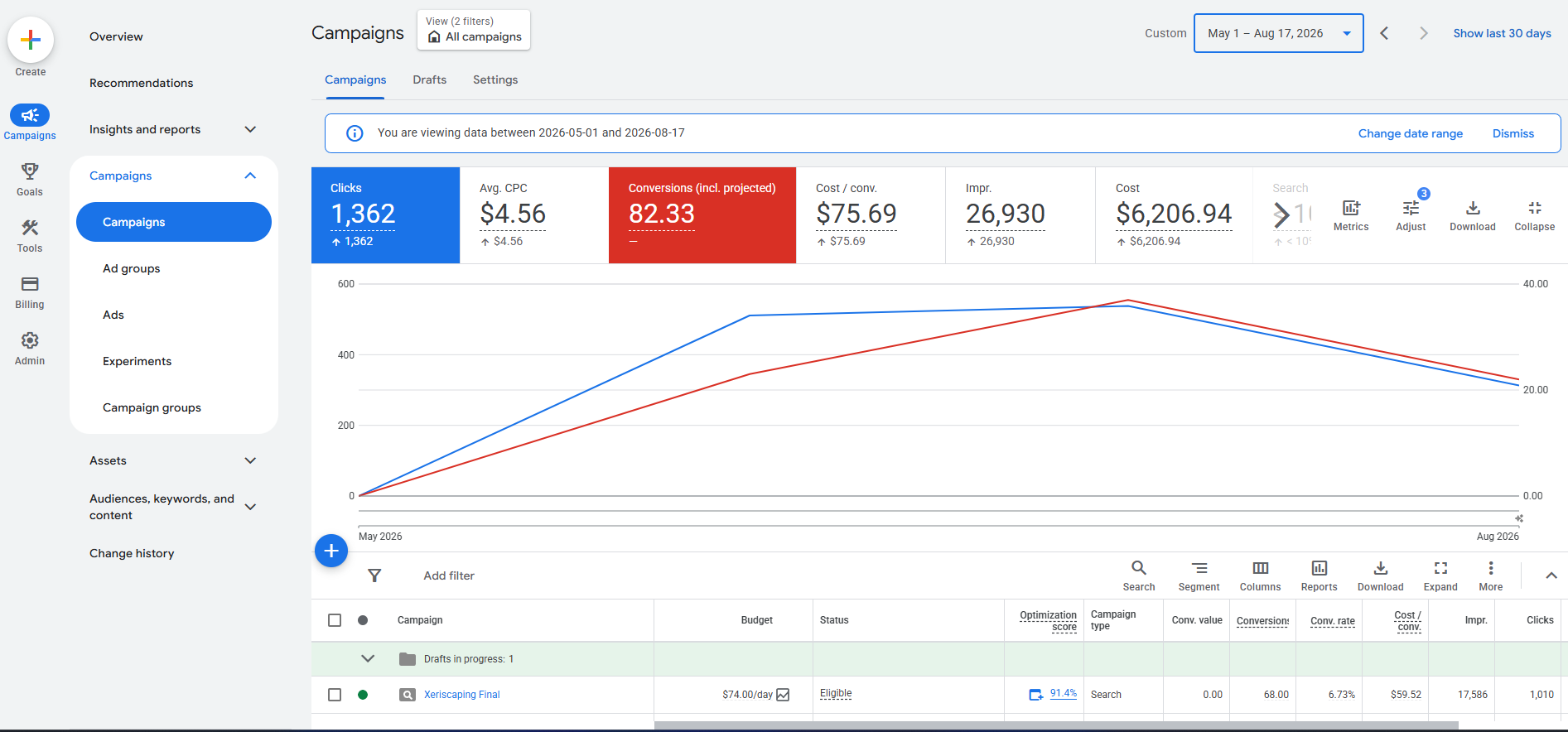The width and height of the screenshot is (1568, 732).
Task: Click the Add filter field
Action: tap(449, 575)
